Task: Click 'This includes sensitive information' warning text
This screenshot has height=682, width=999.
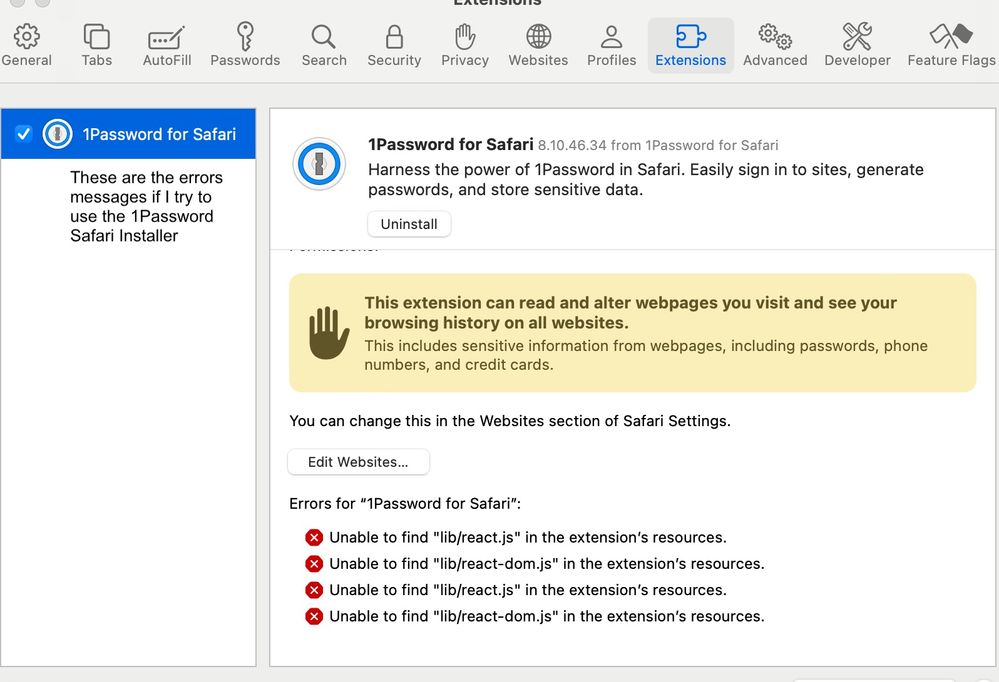Action: [x=646, y=355]
